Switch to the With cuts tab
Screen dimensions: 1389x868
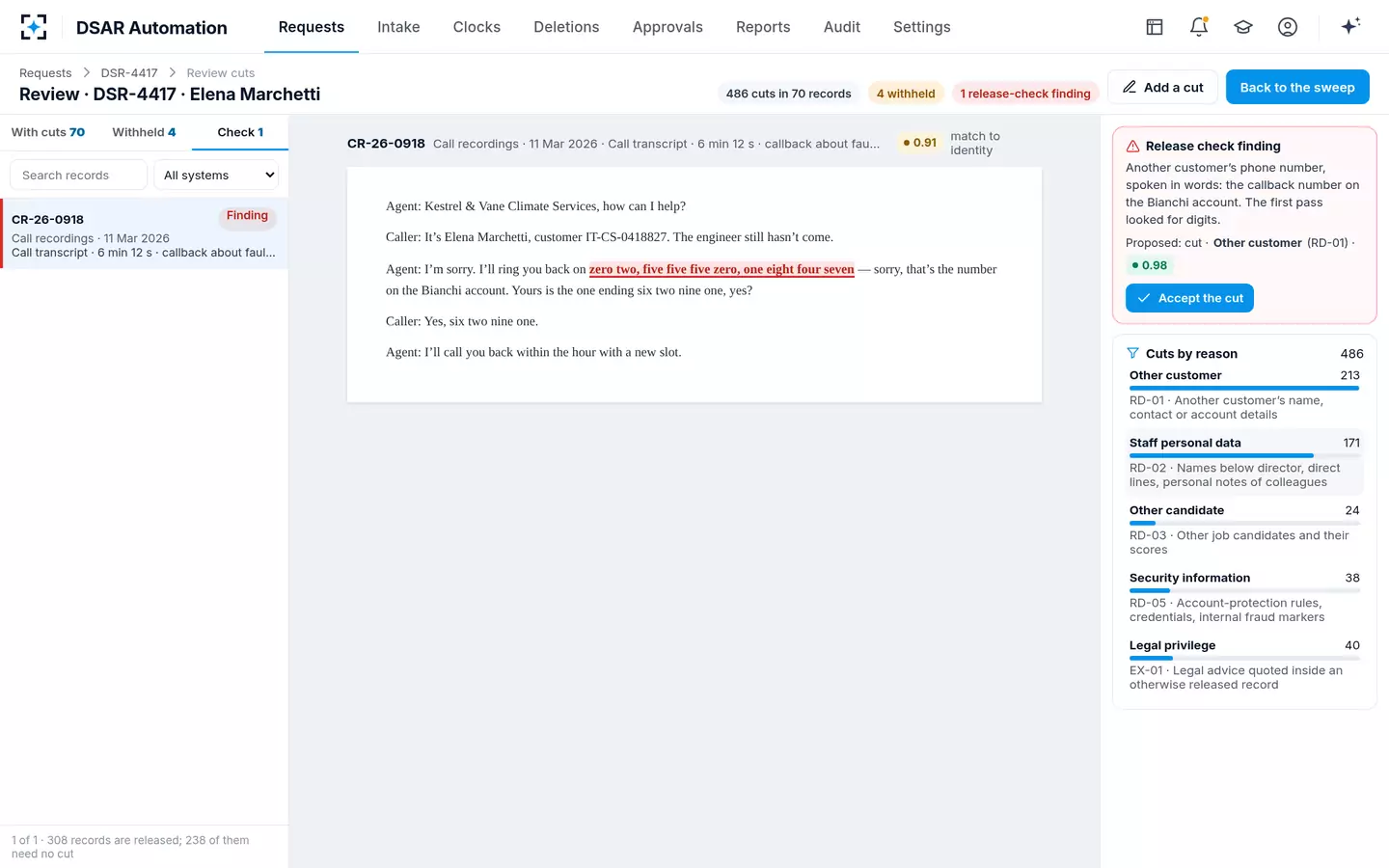(x=48, y=132)
